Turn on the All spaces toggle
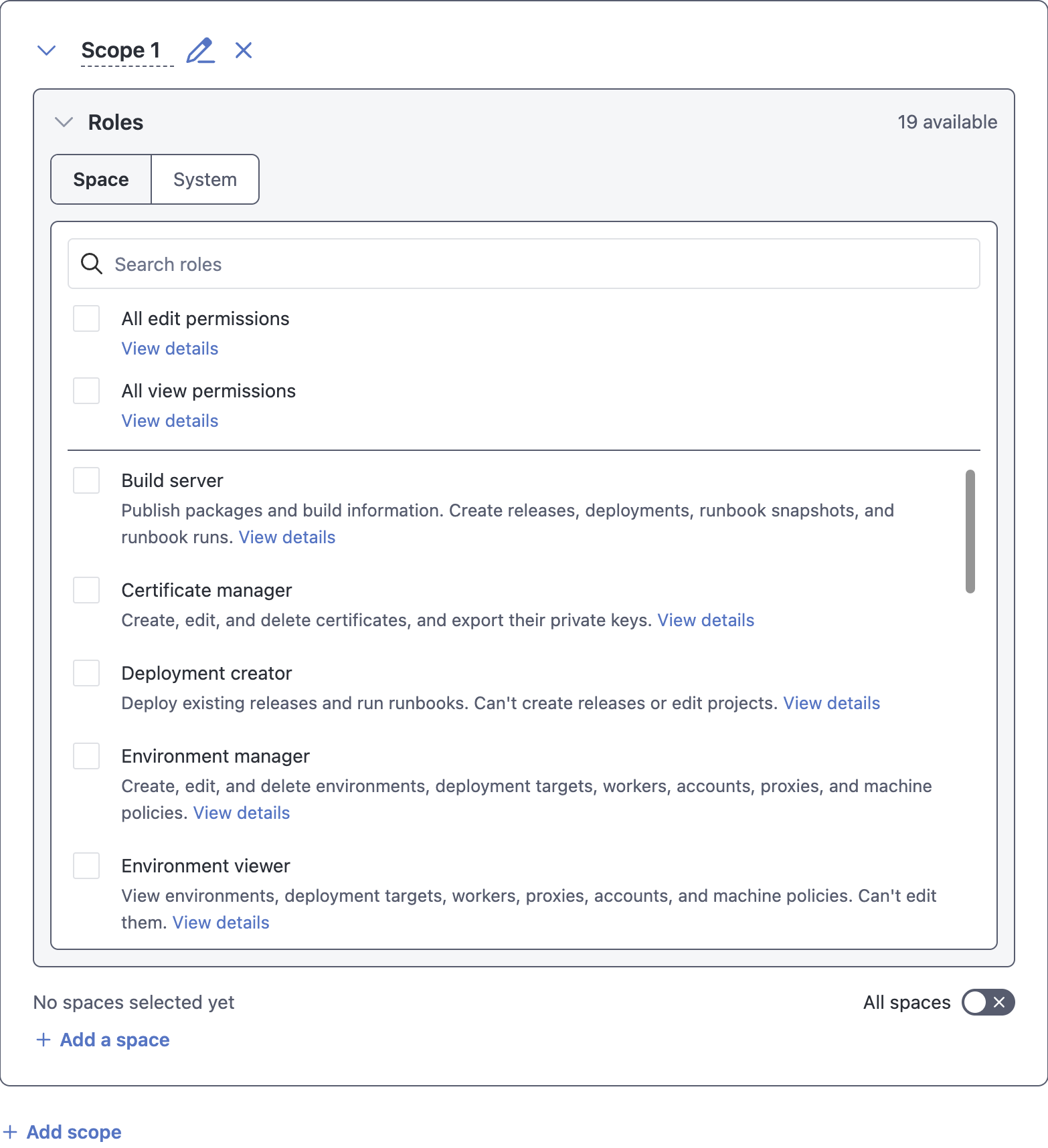This screenshot has width=1048, height=1148. [988, 1002]
